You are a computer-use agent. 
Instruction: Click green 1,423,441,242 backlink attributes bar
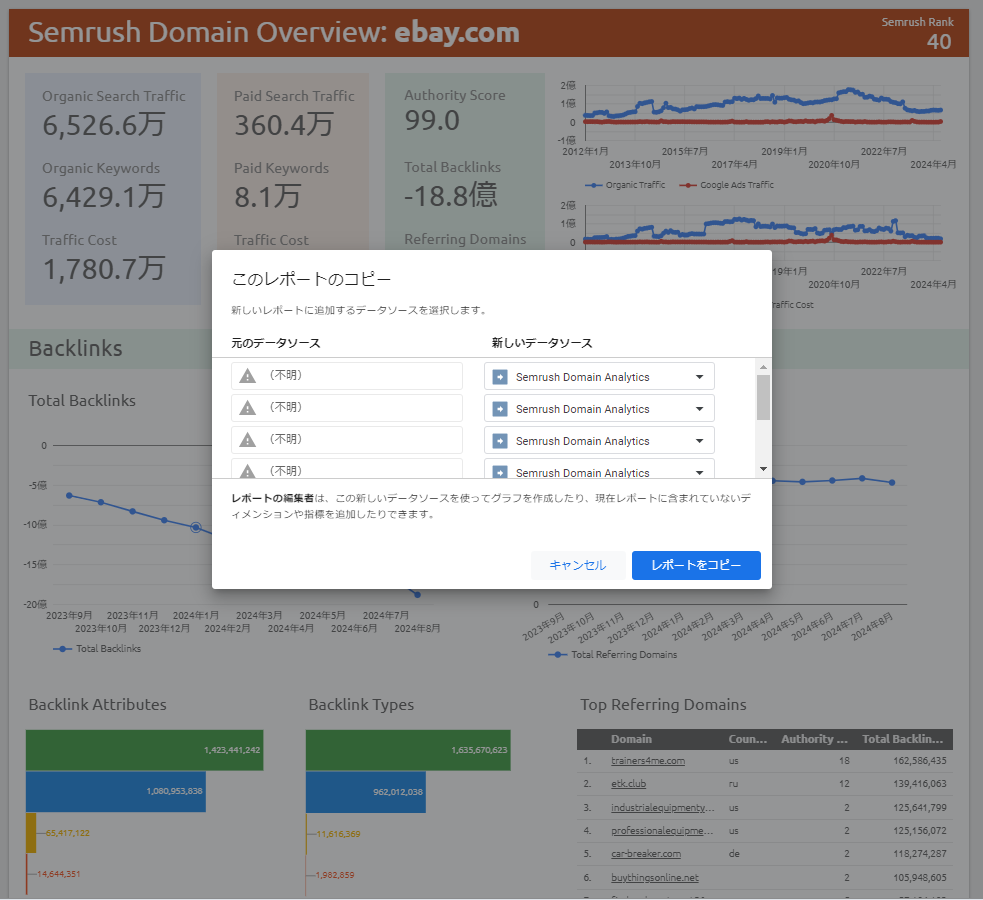tap(144, 750)
